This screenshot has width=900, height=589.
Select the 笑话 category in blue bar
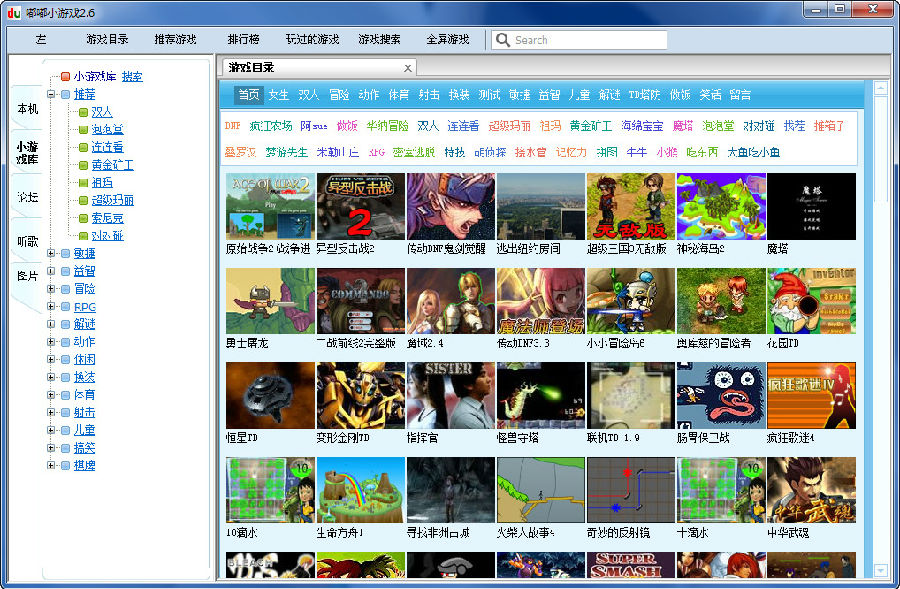click(x=711, y=95)
